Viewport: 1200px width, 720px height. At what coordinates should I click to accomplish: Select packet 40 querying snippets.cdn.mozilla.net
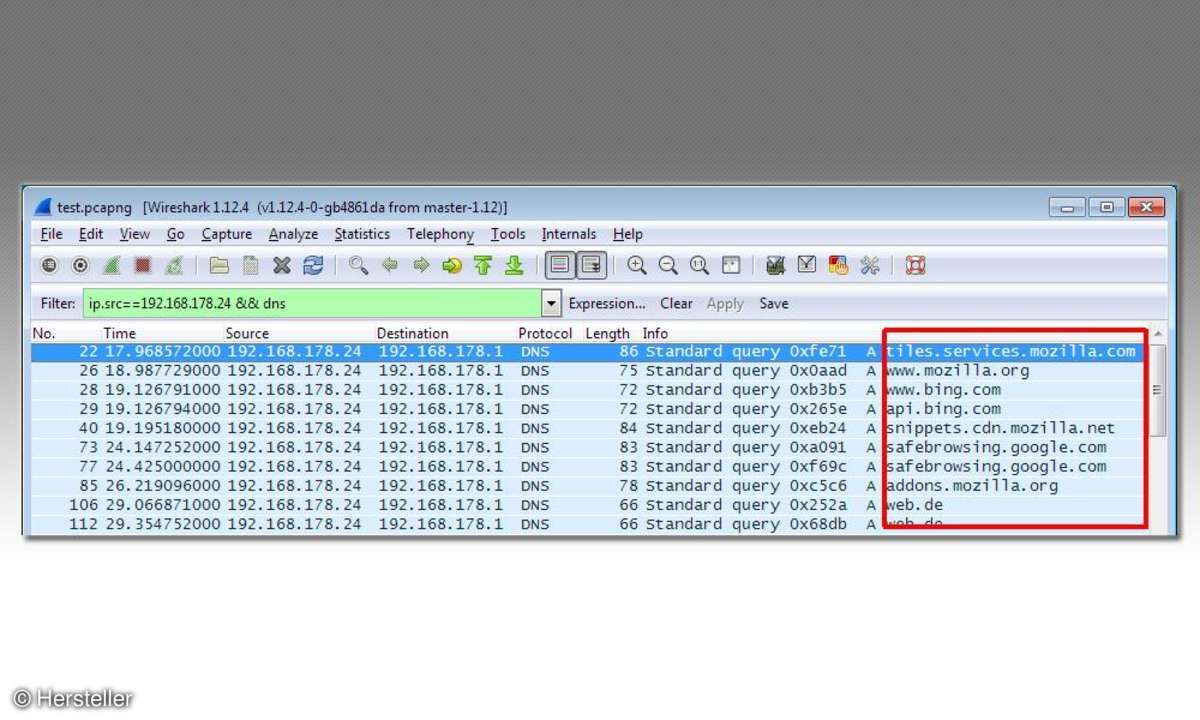coord(590,428)
